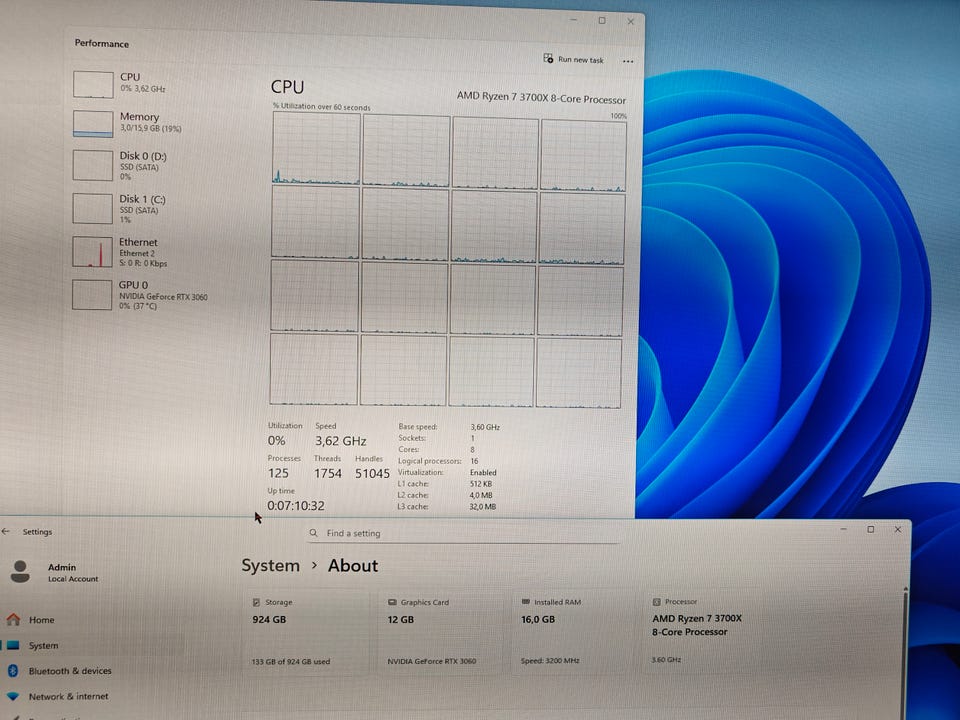Click the Installed RAM 16,0 GB card
Image resolution: width=960 pixels, height=720 pixels.
coord(572,632)
